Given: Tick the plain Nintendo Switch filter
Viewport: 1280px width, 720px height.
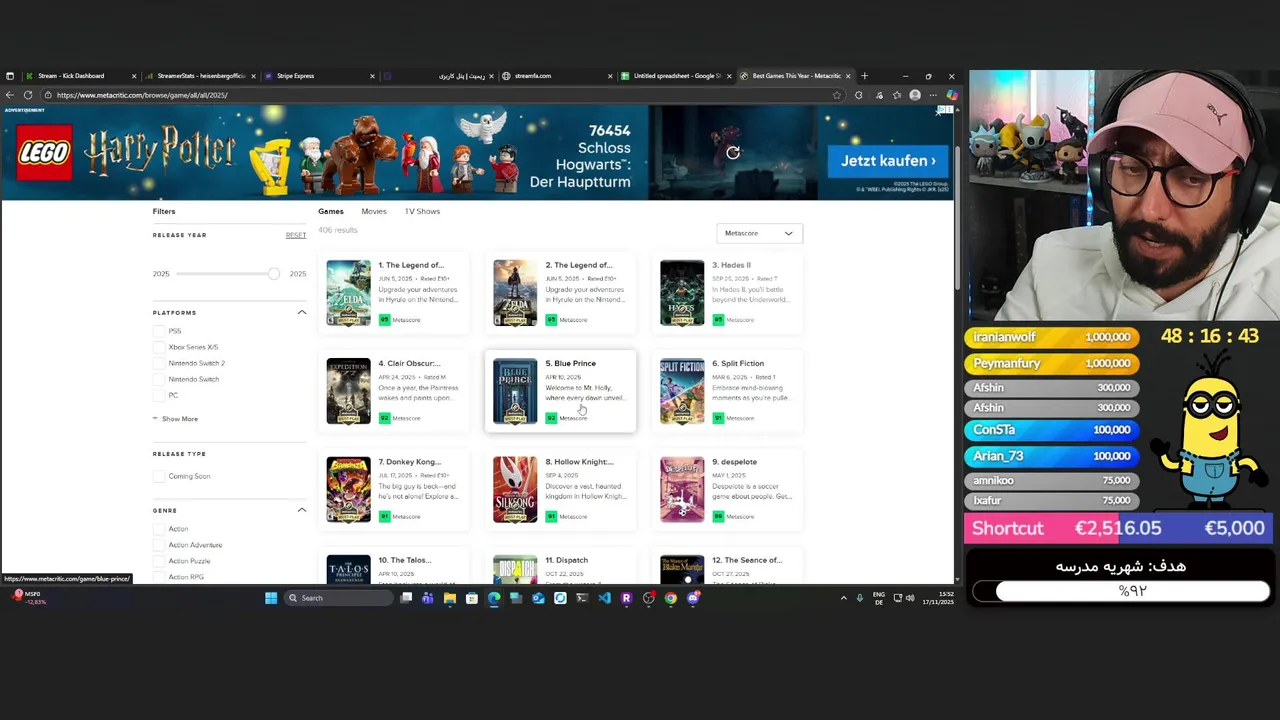Looking at the screenshot, I should (x=159, y=379).
